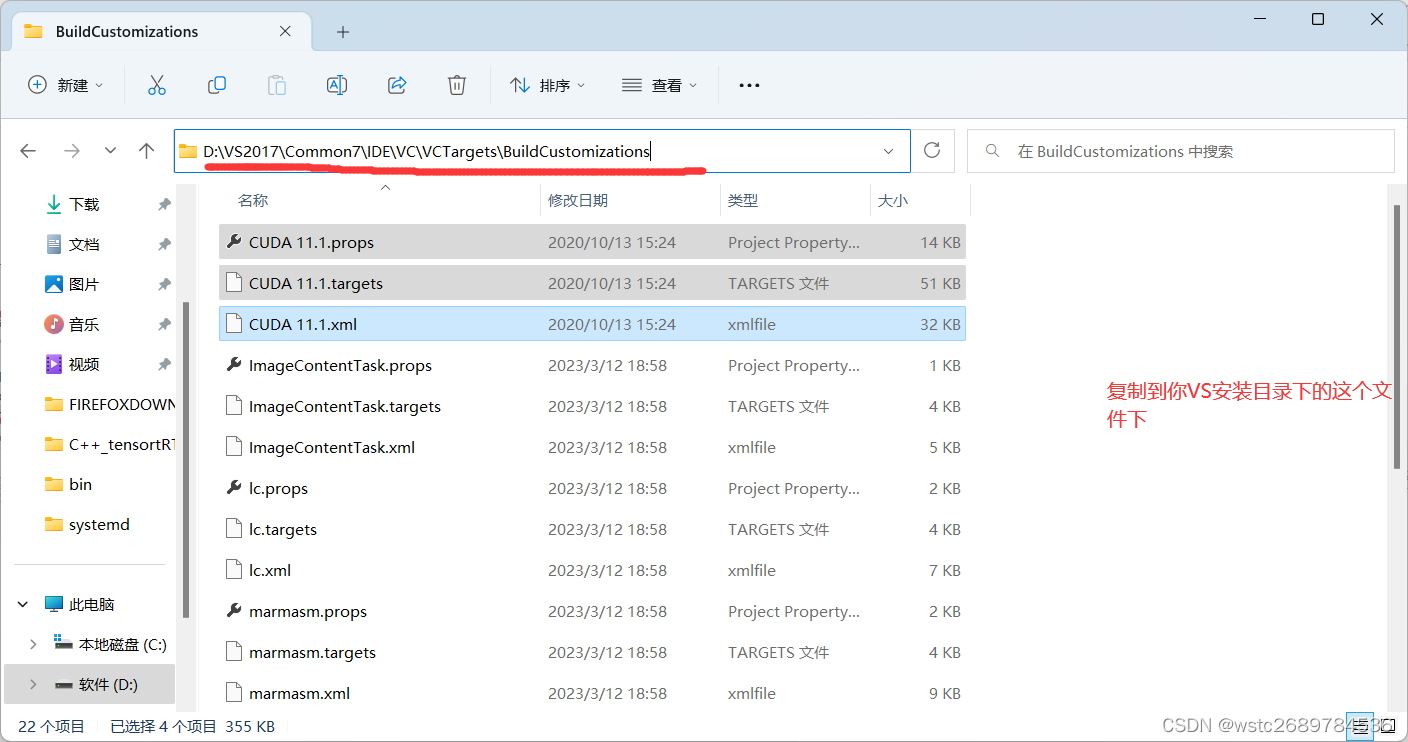1408x742 pixels.
Task: Sort by the 大小 column header
Action: coord(893,200)
